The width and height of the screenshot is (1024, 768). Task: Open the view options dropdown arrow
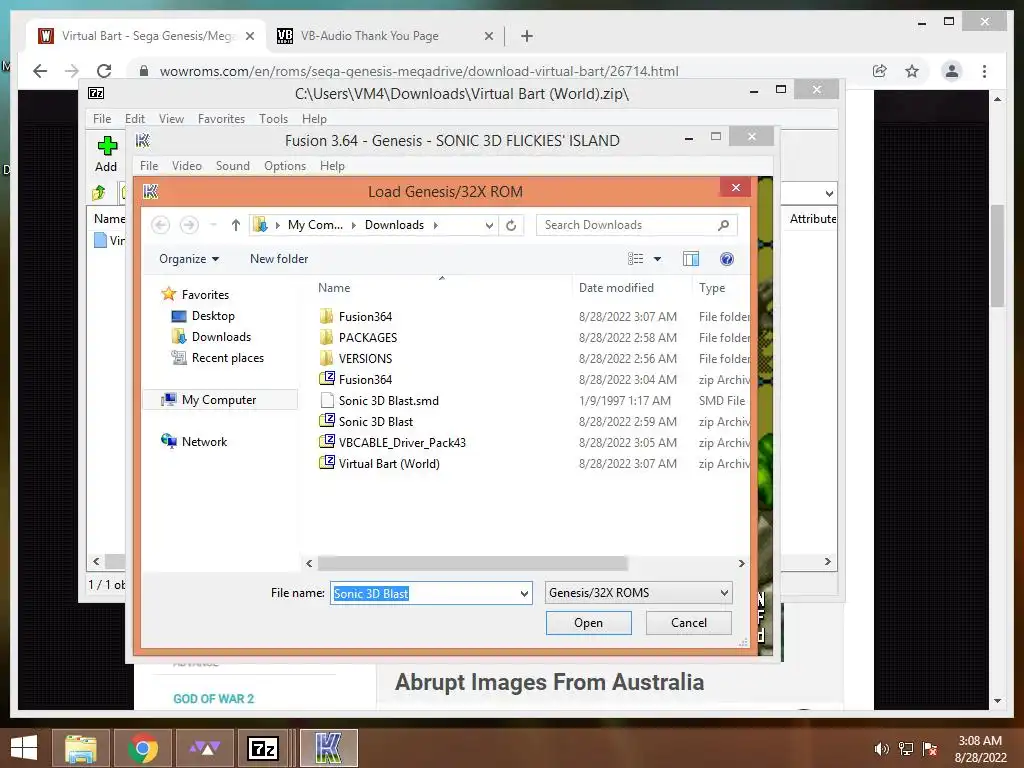pyautogui.click(x=658, y=259)
